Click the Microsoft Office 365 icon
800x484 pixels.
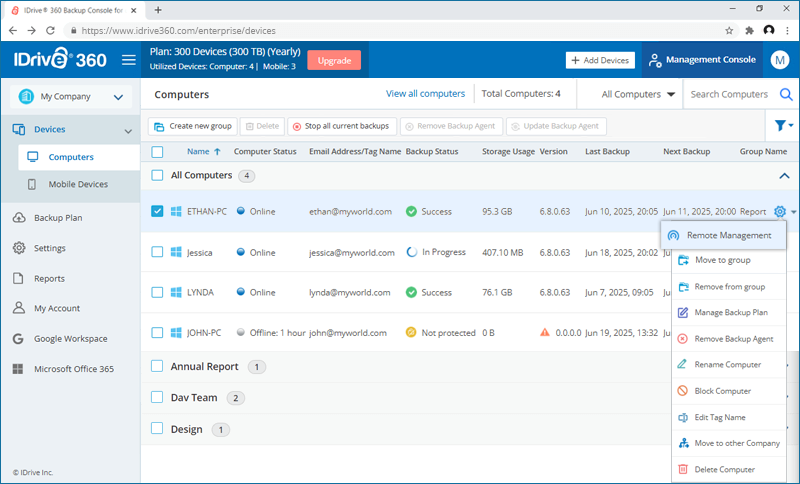pos(18,369)
